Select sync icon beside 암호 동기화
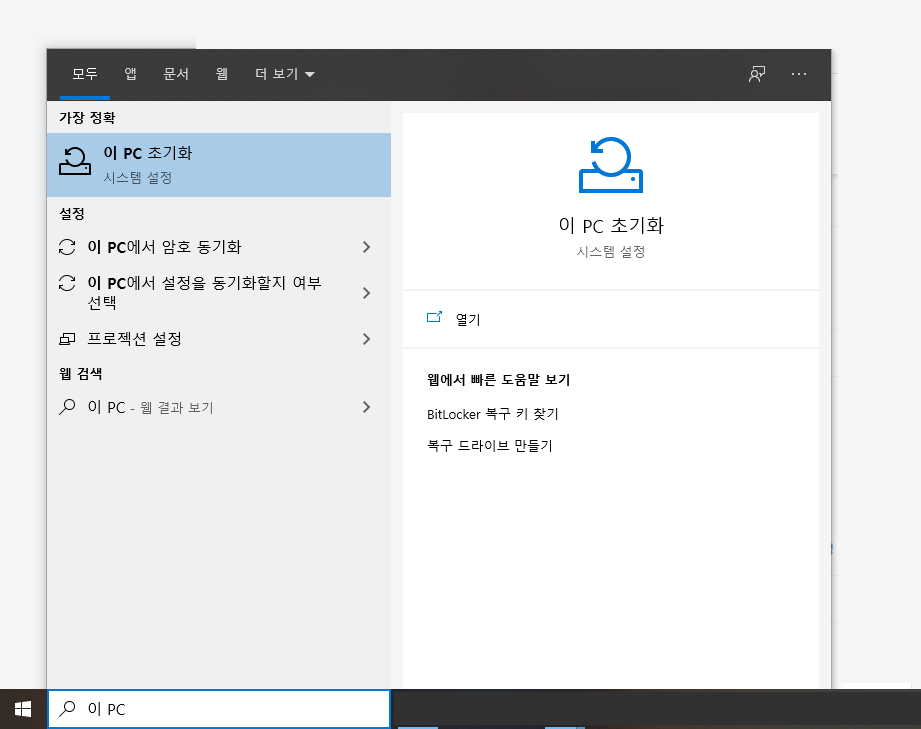This screenshot has width=921, height=729. (x=67, y=247)
